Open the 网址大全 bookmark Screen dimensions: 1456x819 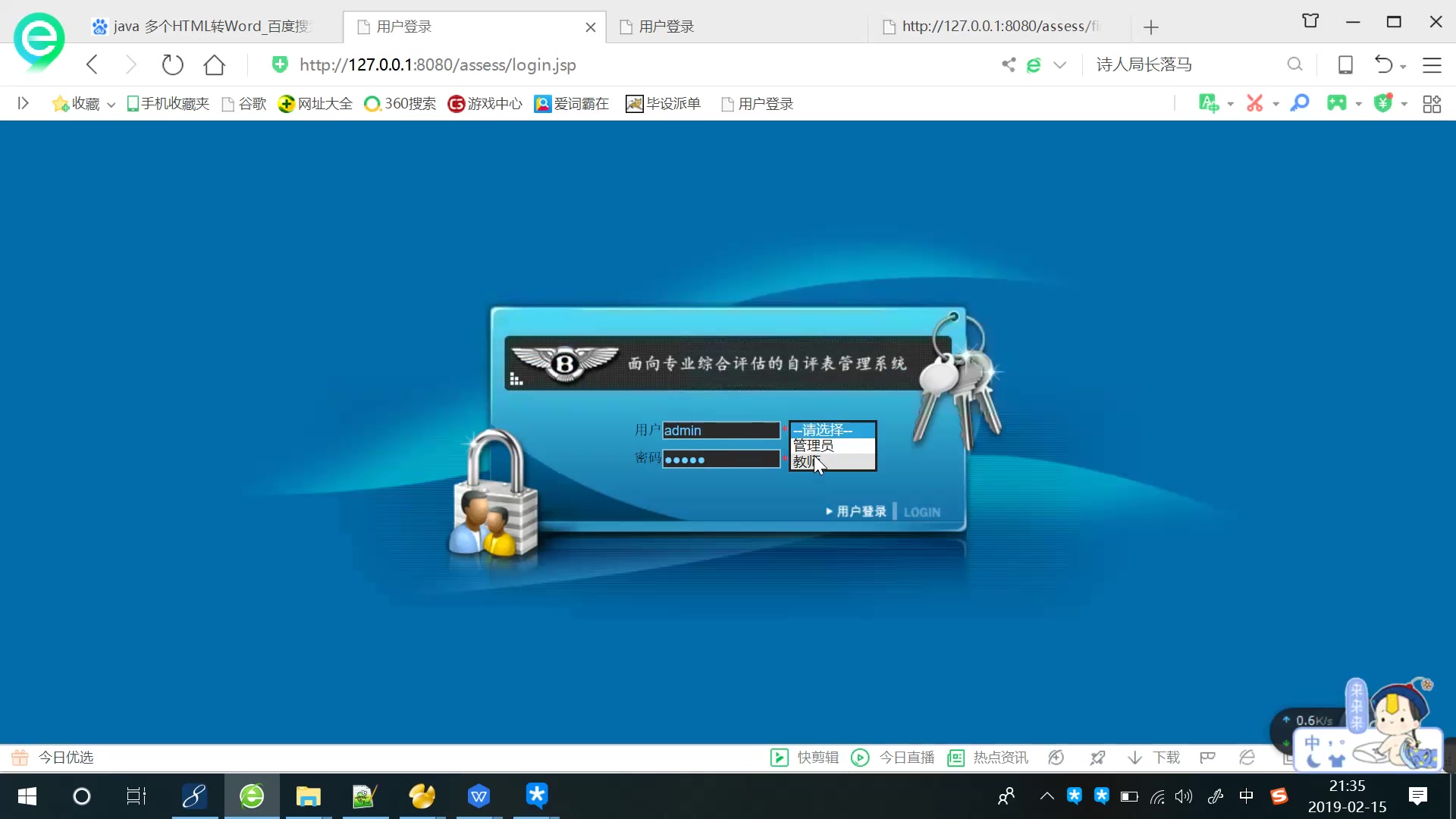click(x=315, y=104)
